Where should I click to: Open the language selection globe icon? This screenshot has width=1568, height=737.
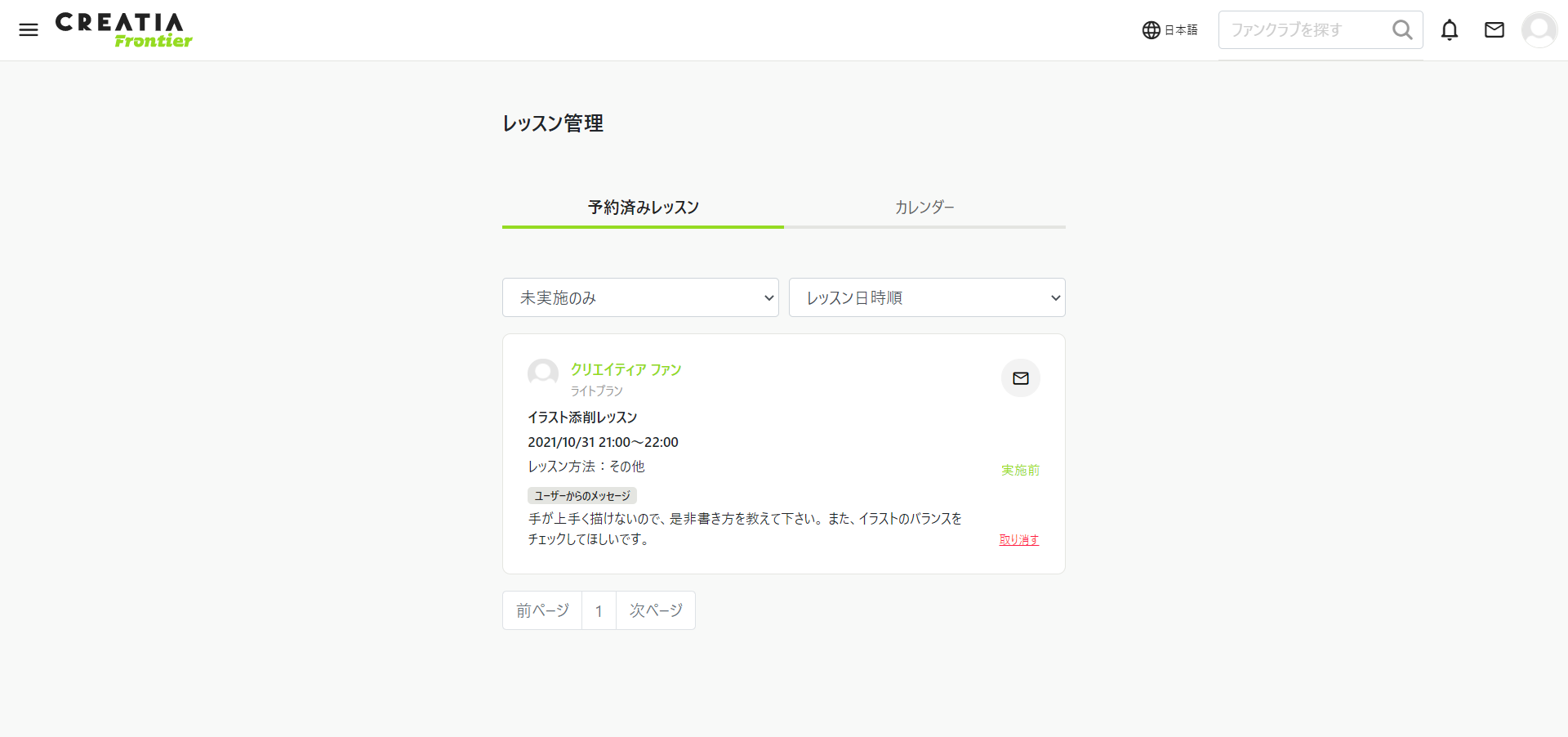tap(1151, 29)
